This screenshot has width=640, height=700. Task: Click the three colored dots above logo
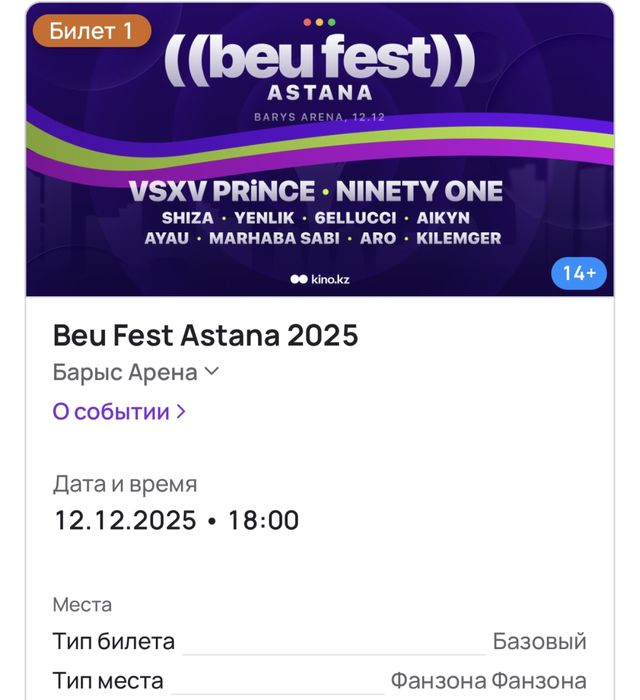tap(319, 21)
